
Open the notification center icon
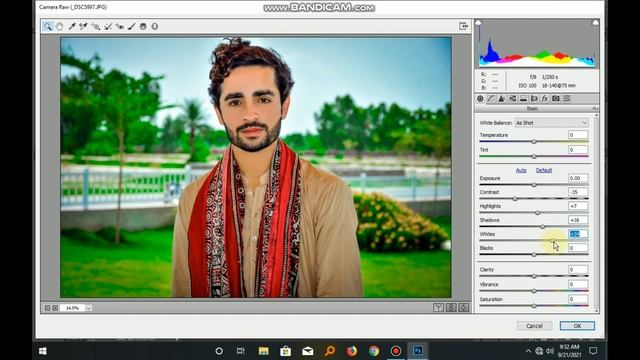tap(593, 351)
